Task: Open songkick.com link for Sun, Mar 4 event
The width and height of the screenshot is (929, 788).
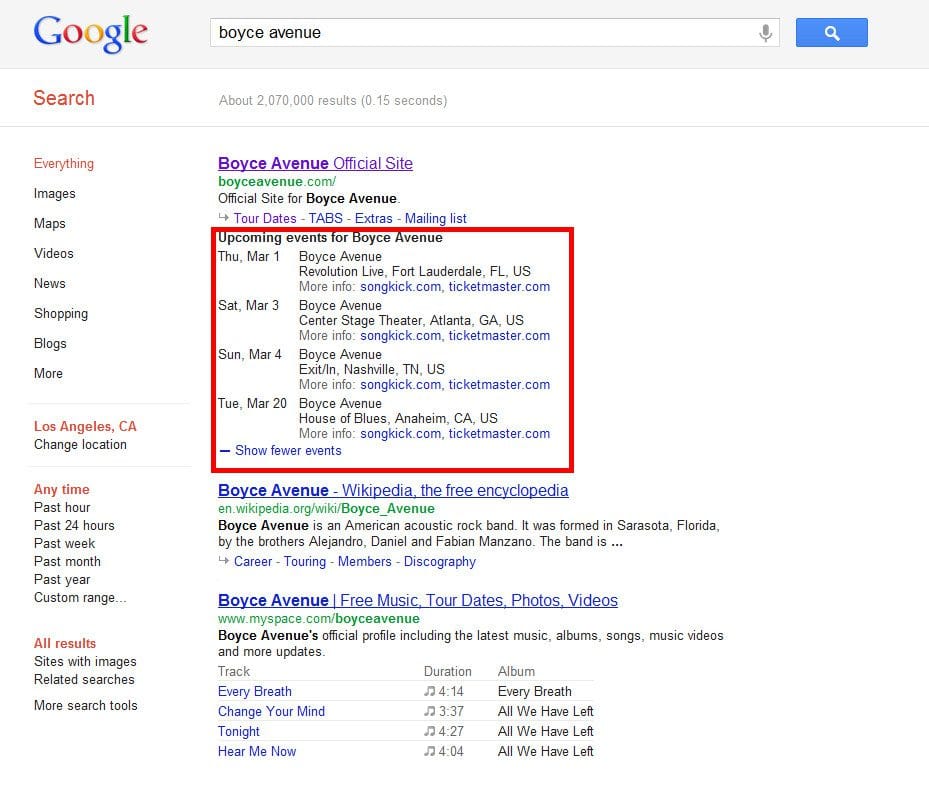Action: 401,385
